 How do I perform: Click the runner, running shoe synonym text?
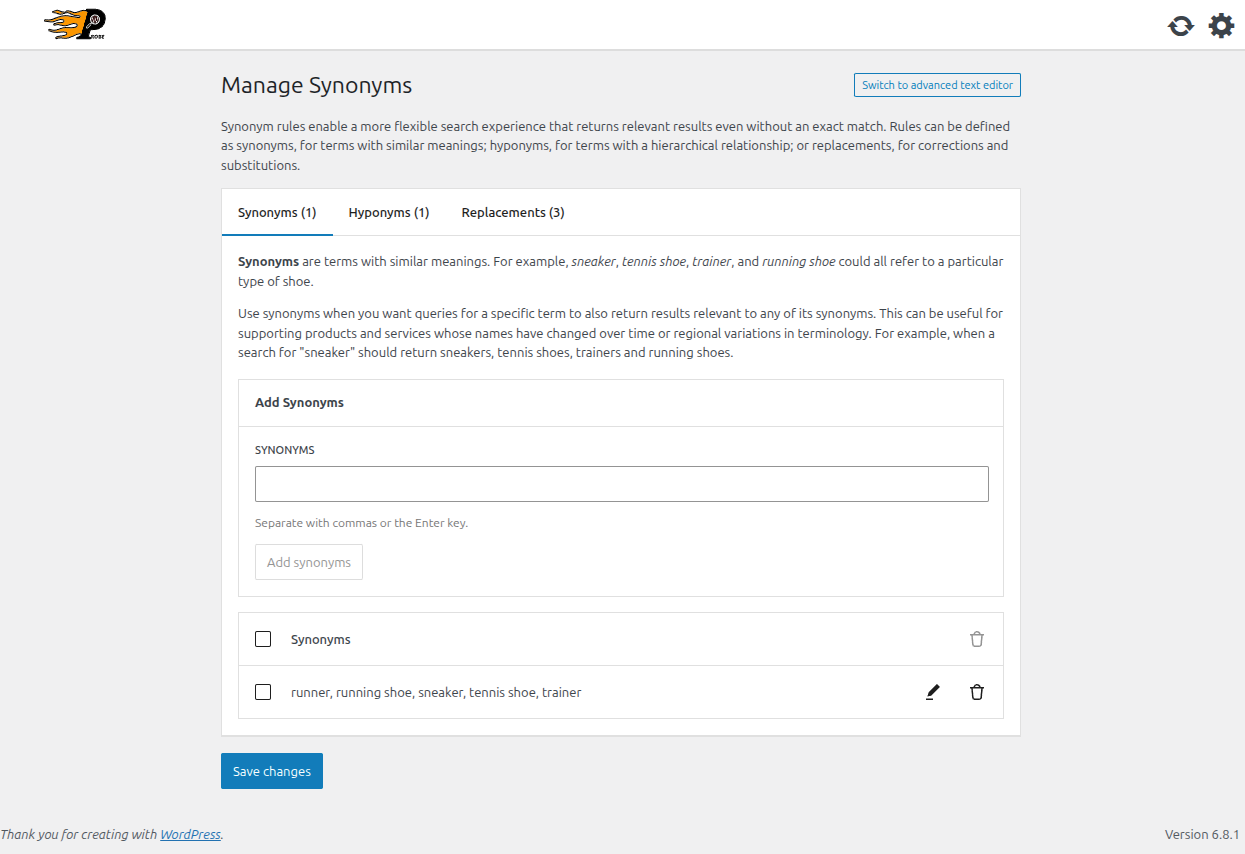436,692
